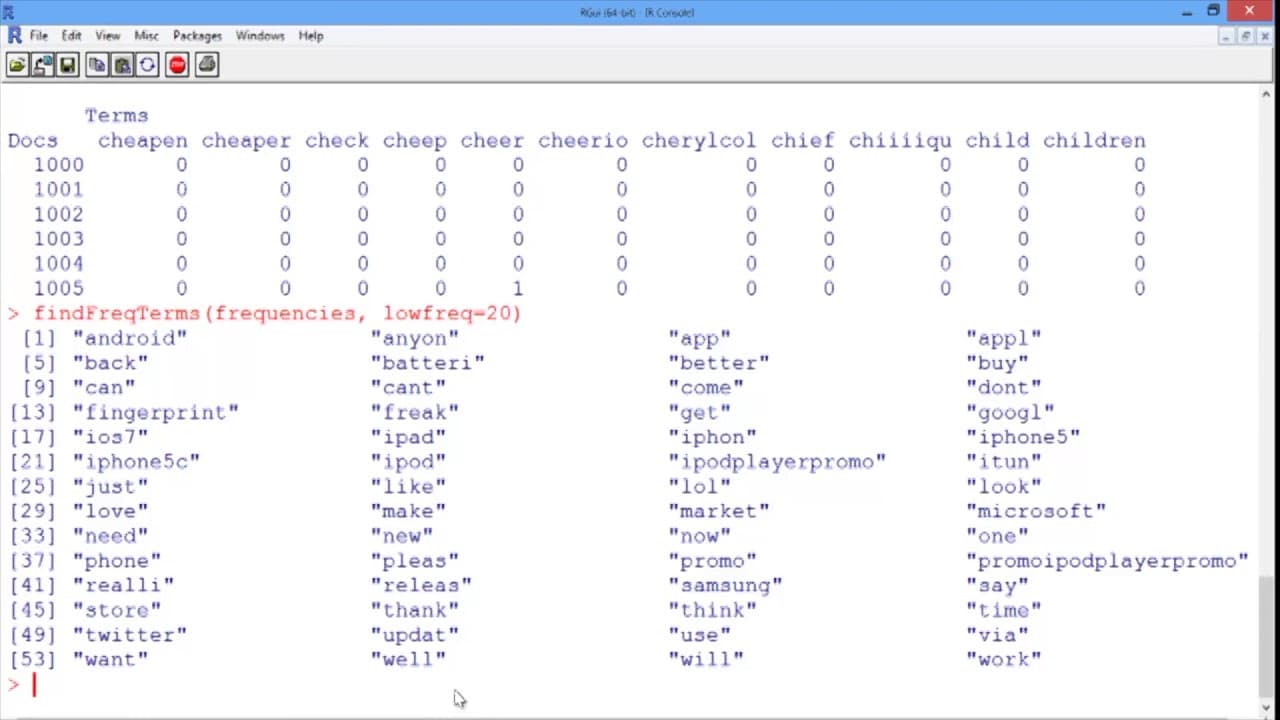This screenshot has width=1280, height=720.
Task: Restore down the inner R Console child window
Action: (1246, 36)
